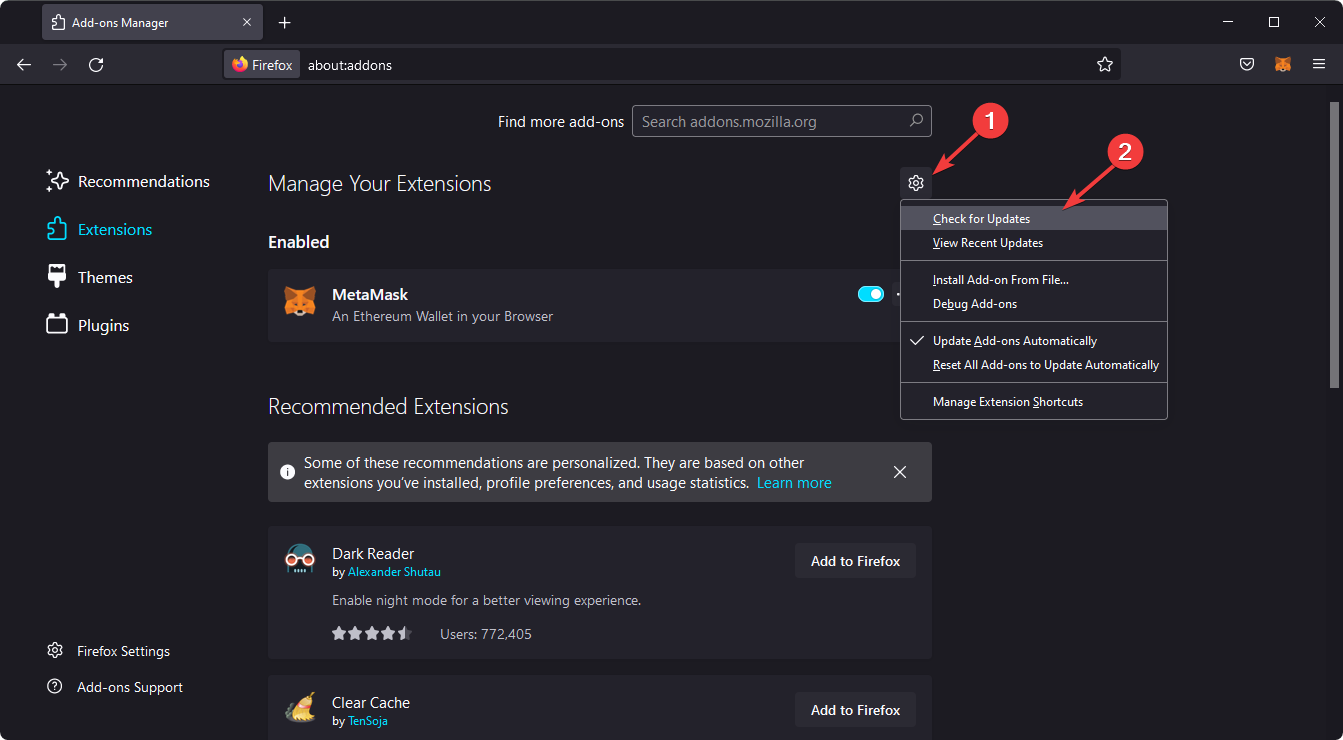Select Reset All Add-ons to Update Automatically
The width and height of the screenshot is (1343, 740).
(x=1034, y=365)
